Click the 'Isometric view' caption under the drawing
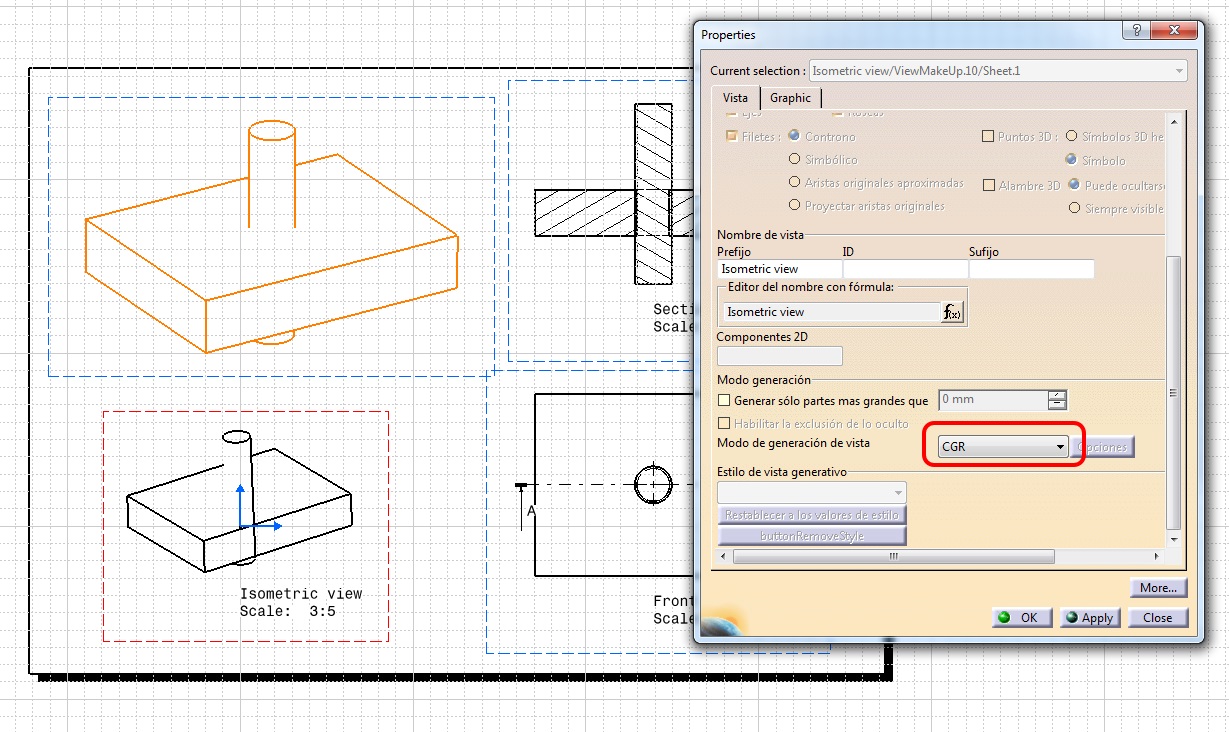Image resolution: width=1229 pixels, height=732 pixels. tap(301, 594)
